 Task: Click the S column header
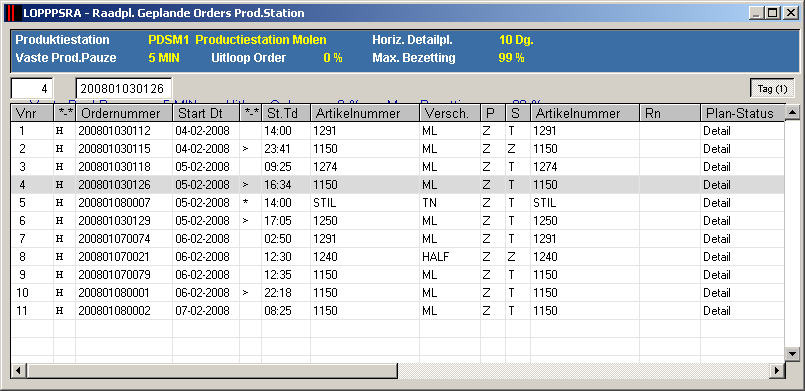click(518, 113)
